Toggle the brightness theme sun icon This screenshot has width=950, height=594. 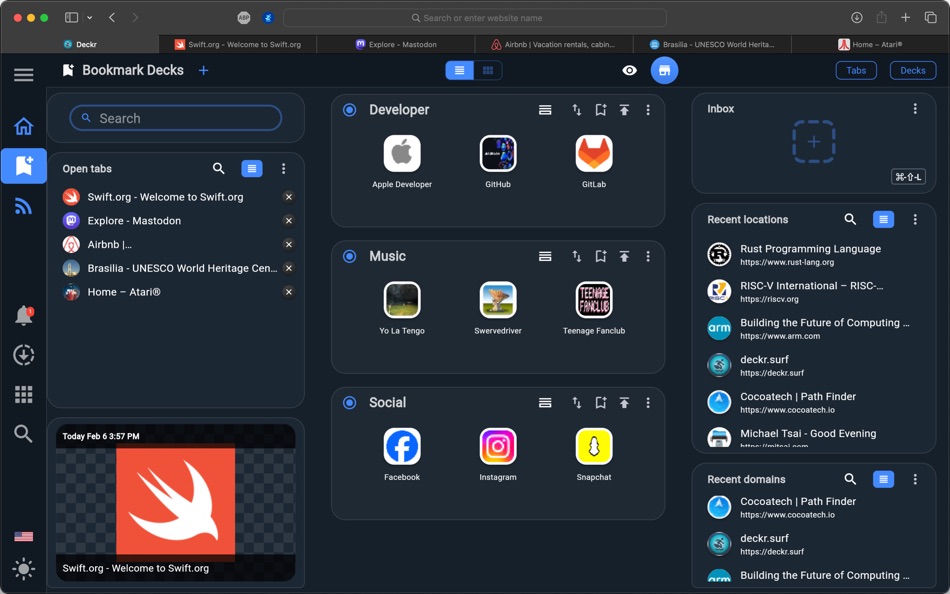click(x=24, y=569)
